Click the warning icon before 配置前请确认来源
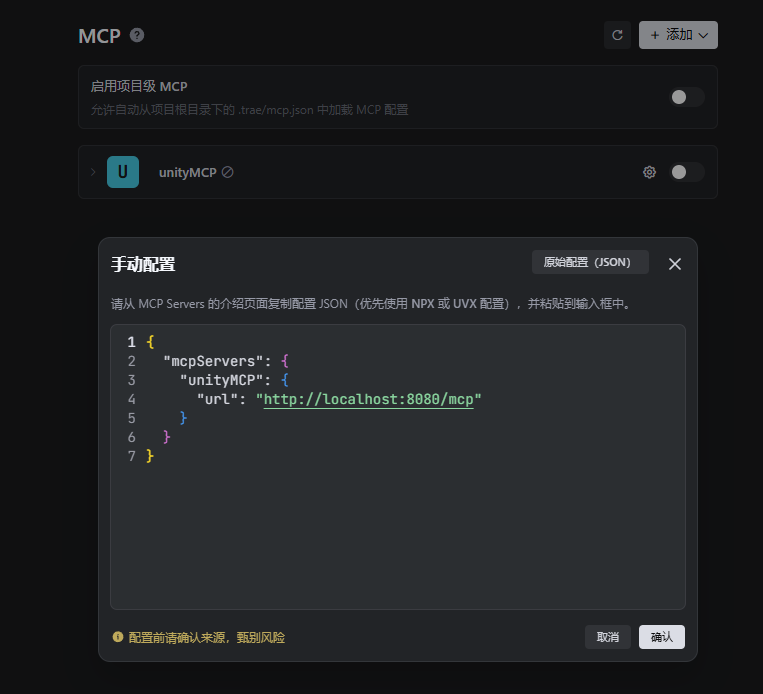763x694 pixels. tap(118, 637)
